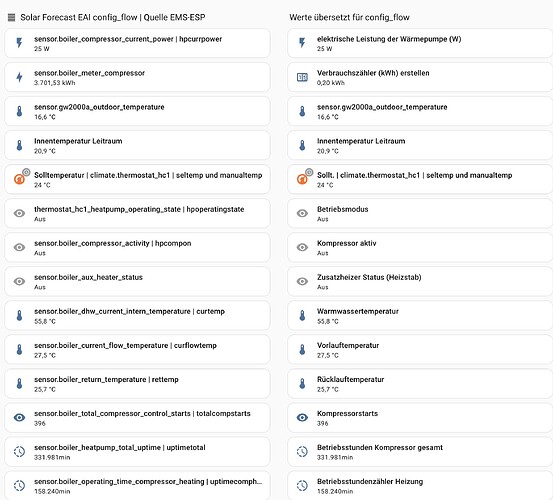This screenshot has width=553, height=500.
Task: Click eye icon for sensor.boiler_aux_heater_status
Action: pos(19,281)
